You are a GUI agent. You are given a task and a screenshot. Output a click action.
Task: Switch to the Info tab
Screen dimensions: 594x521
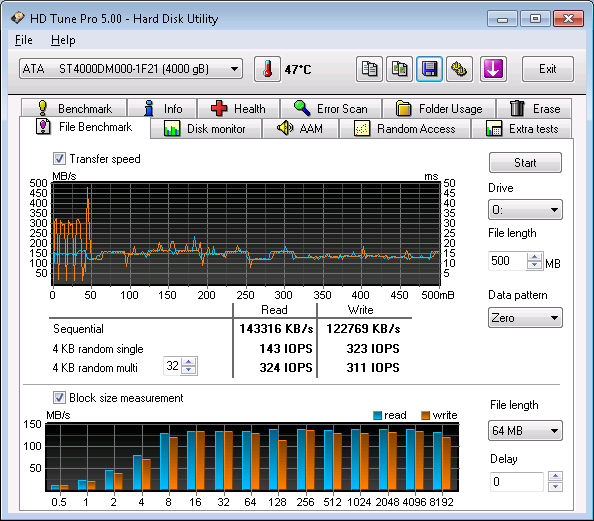tap(163, 108)
